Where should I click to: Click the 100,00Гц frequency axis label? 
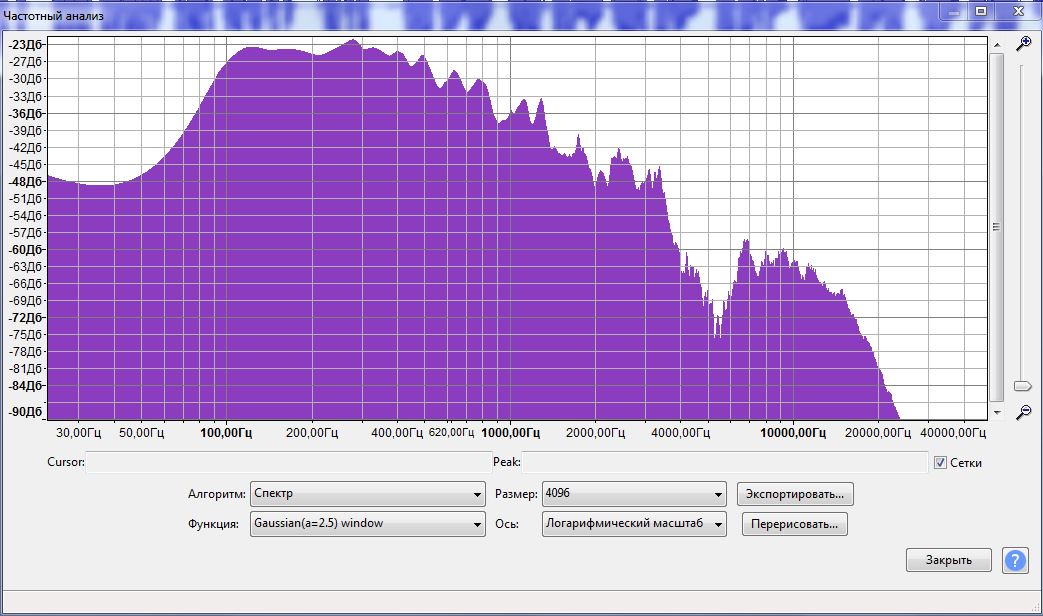(x=226, y=432)
